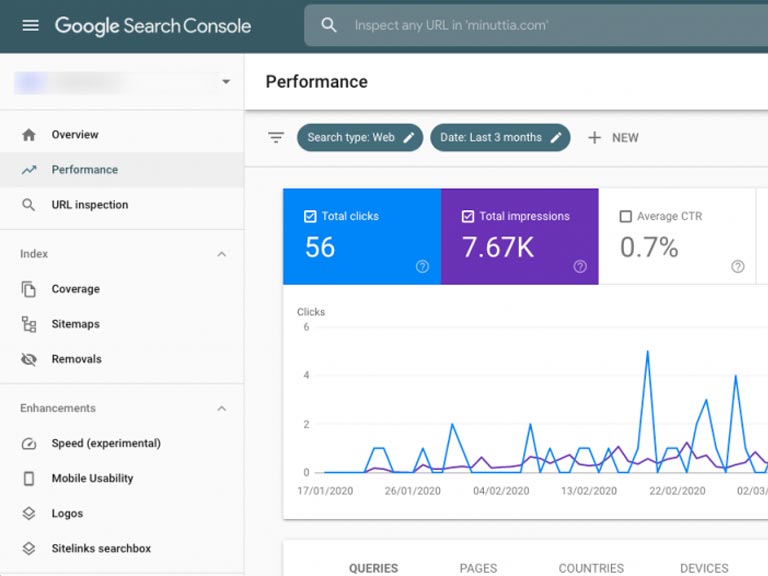Open the Sitemaps report
Screen dimensions: 768x576
click(121, 324)
